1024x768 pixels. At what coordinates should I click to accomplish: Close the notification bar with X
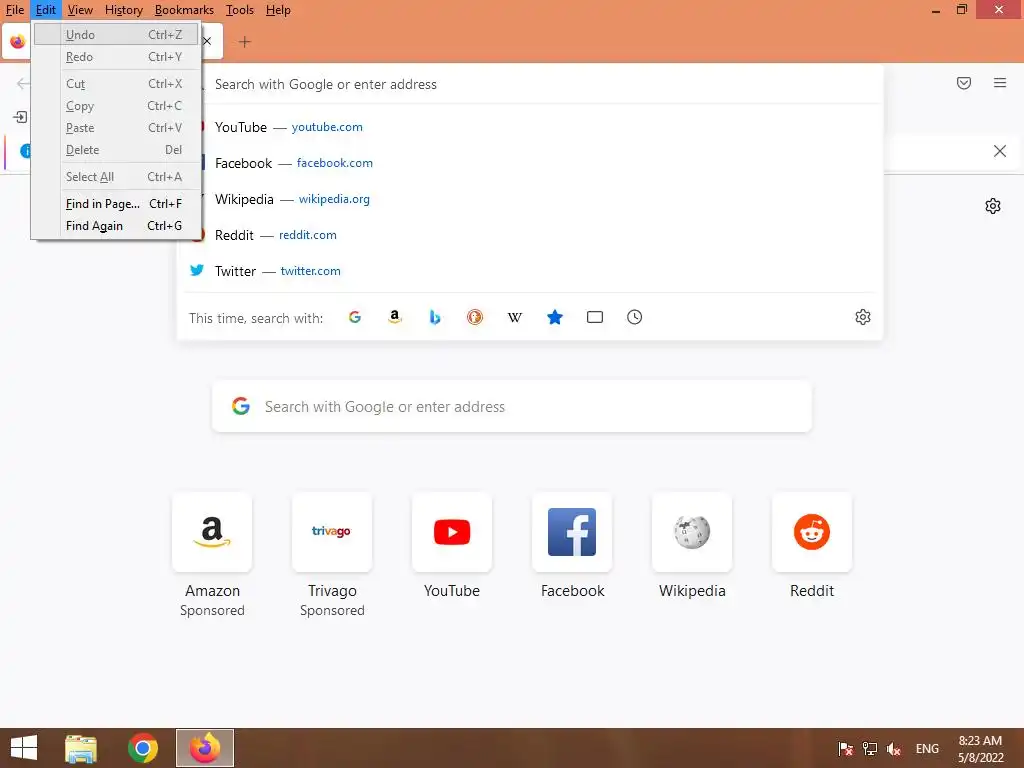point(1000,152)
